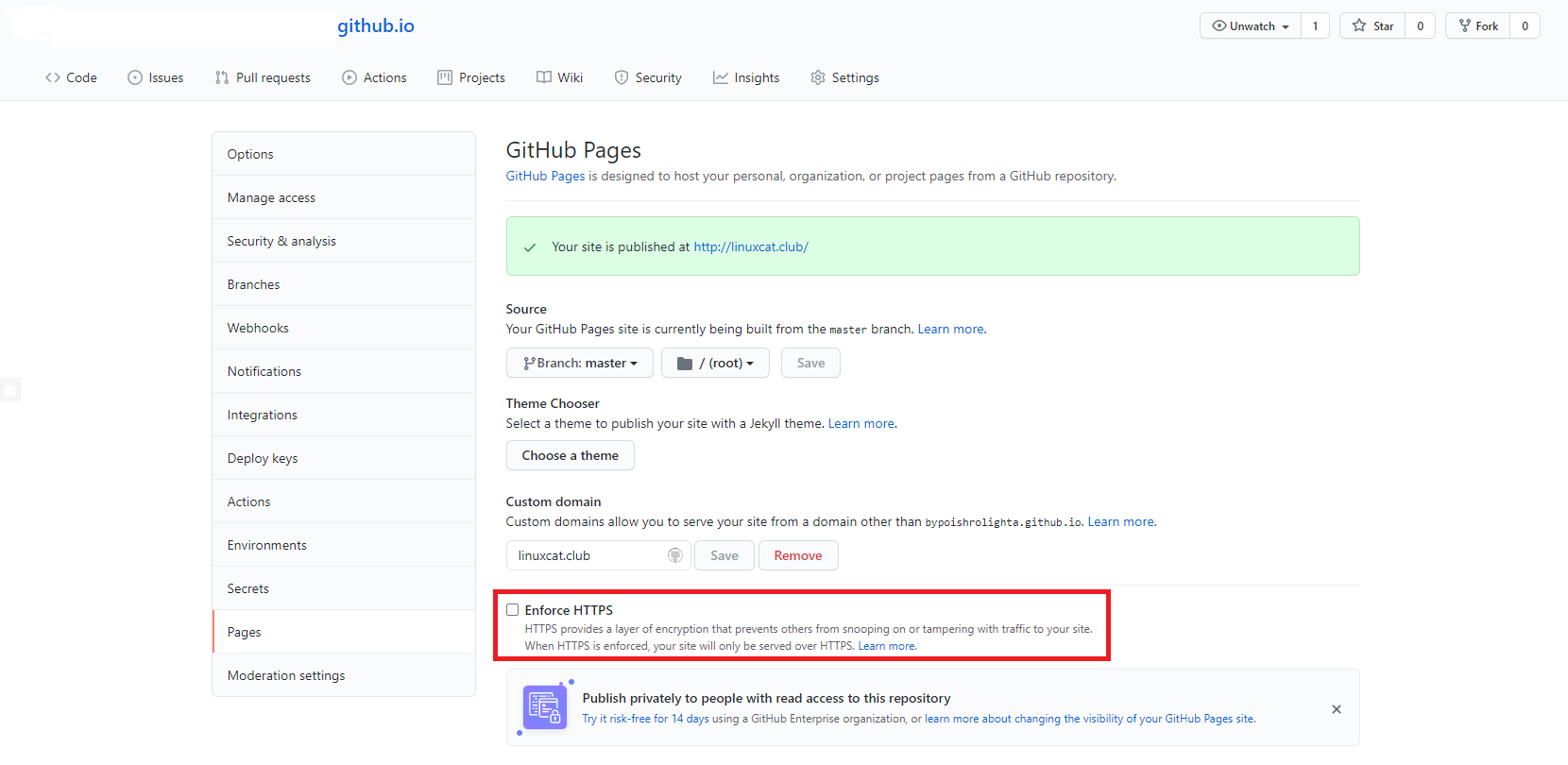Open the Branch: master dropdown
This screenshot has height=765, width=1568.
580,363
